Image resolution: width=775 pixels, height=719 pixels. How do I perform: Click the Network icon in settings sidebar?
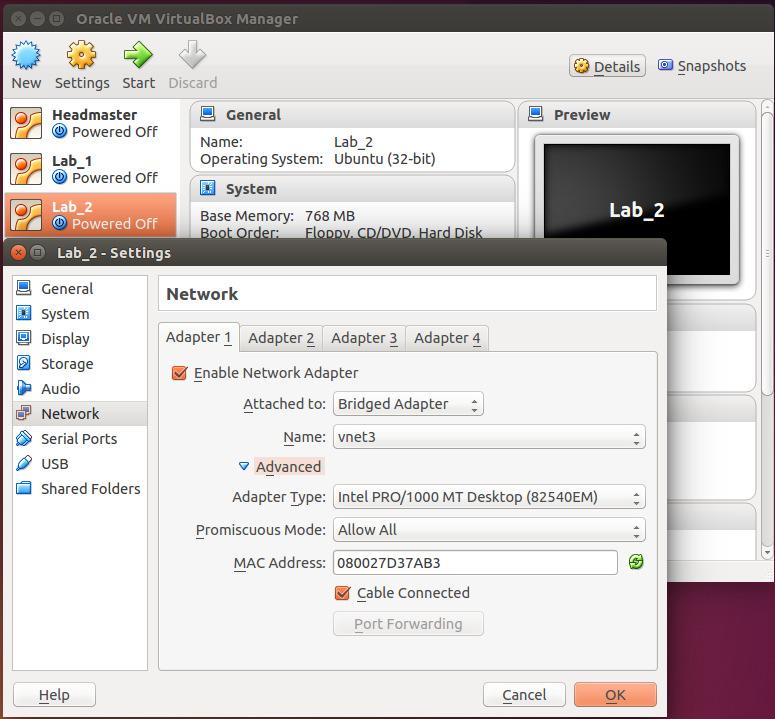[24, 413]
